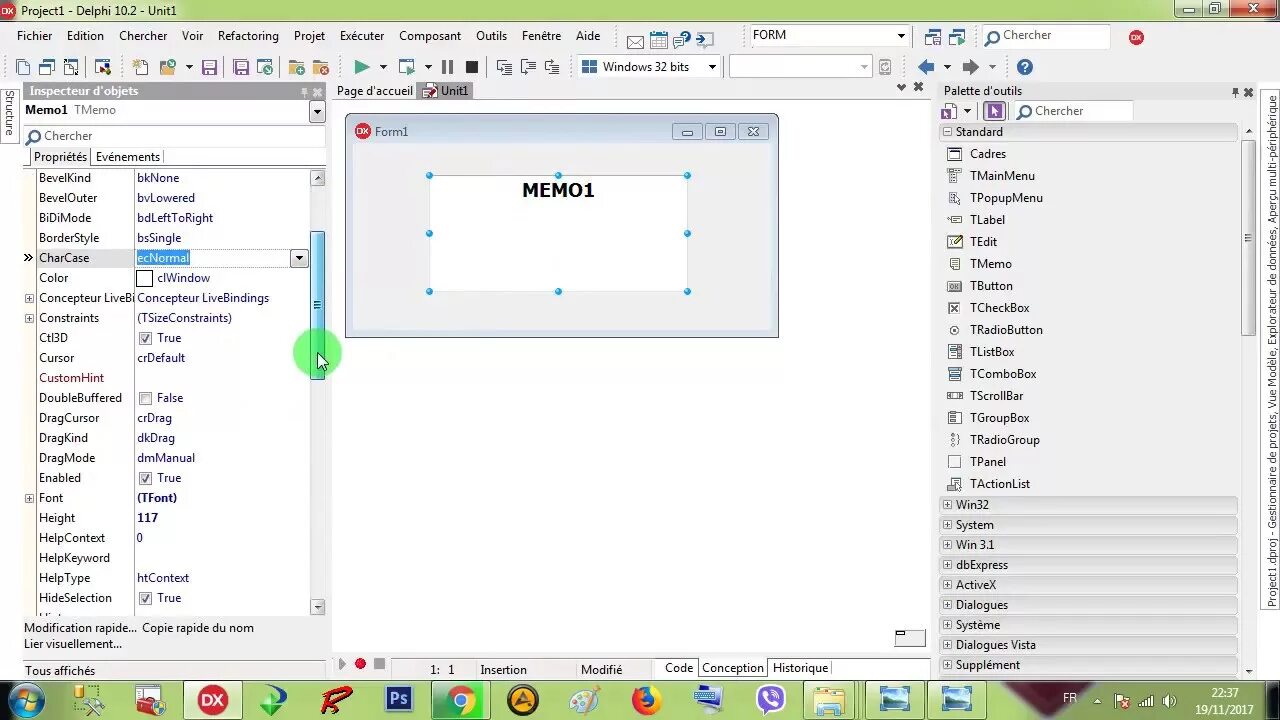
Task: Click the TEdit component icon in palette
Action: click(x=954, y=242)
